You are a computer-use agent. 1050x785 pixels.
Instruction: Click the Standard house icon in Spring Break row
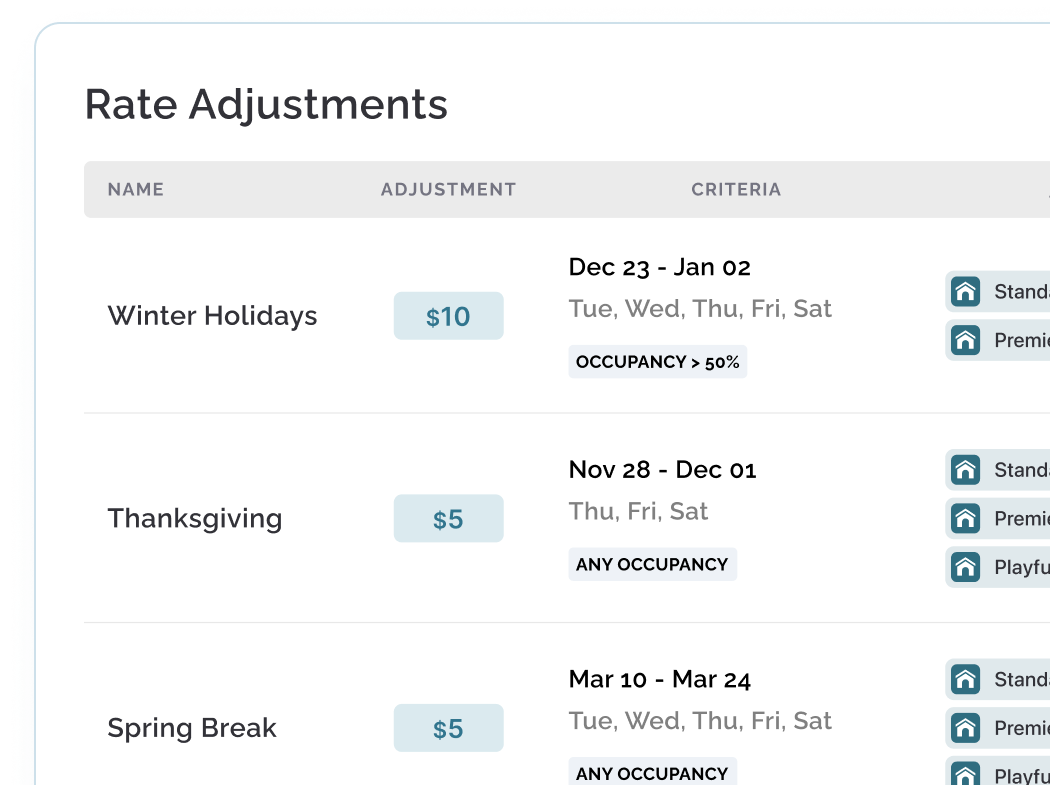[965, 679]
